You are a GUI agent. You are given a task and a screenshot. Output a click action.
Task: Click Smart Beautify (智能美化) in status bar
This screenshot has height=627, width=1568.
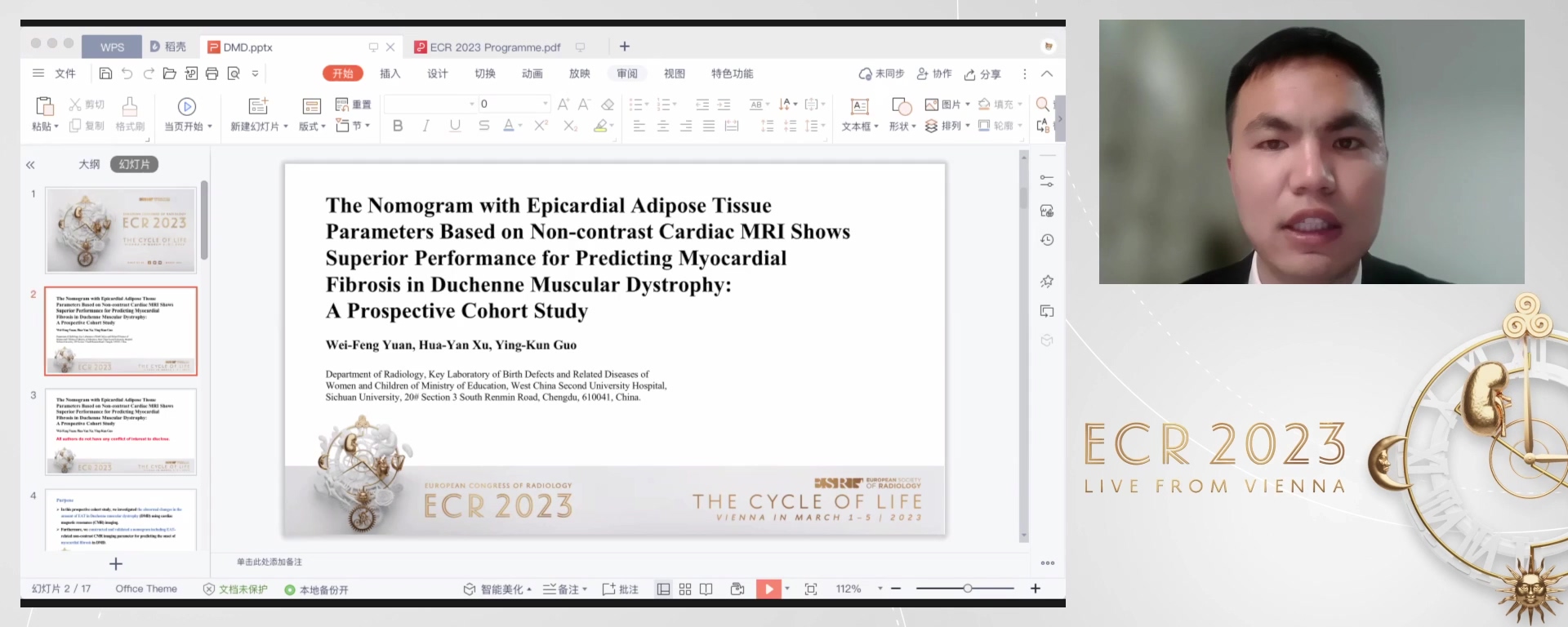[x=497, y=589]
